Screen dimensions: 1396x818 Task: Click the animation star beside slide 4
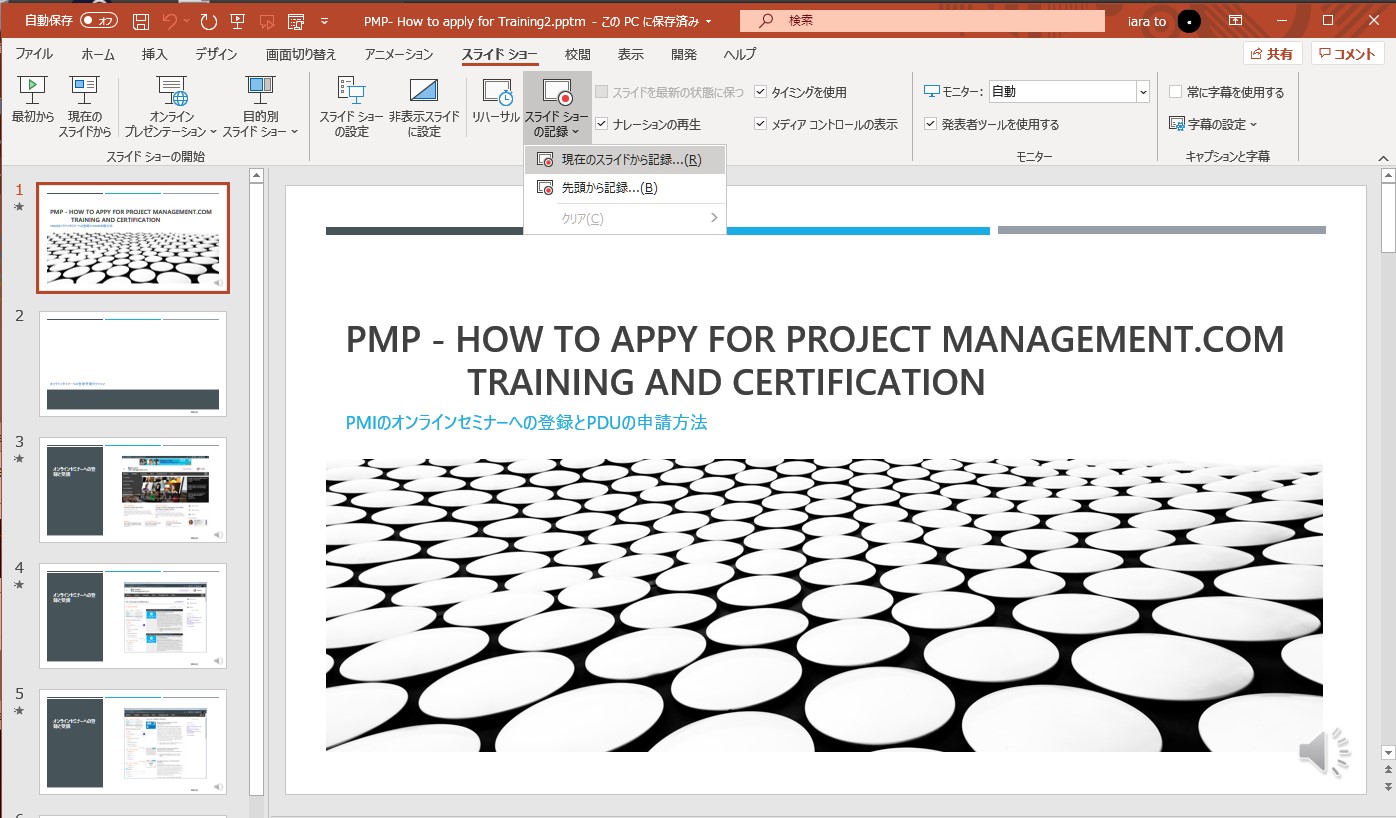tap(19, 584)
